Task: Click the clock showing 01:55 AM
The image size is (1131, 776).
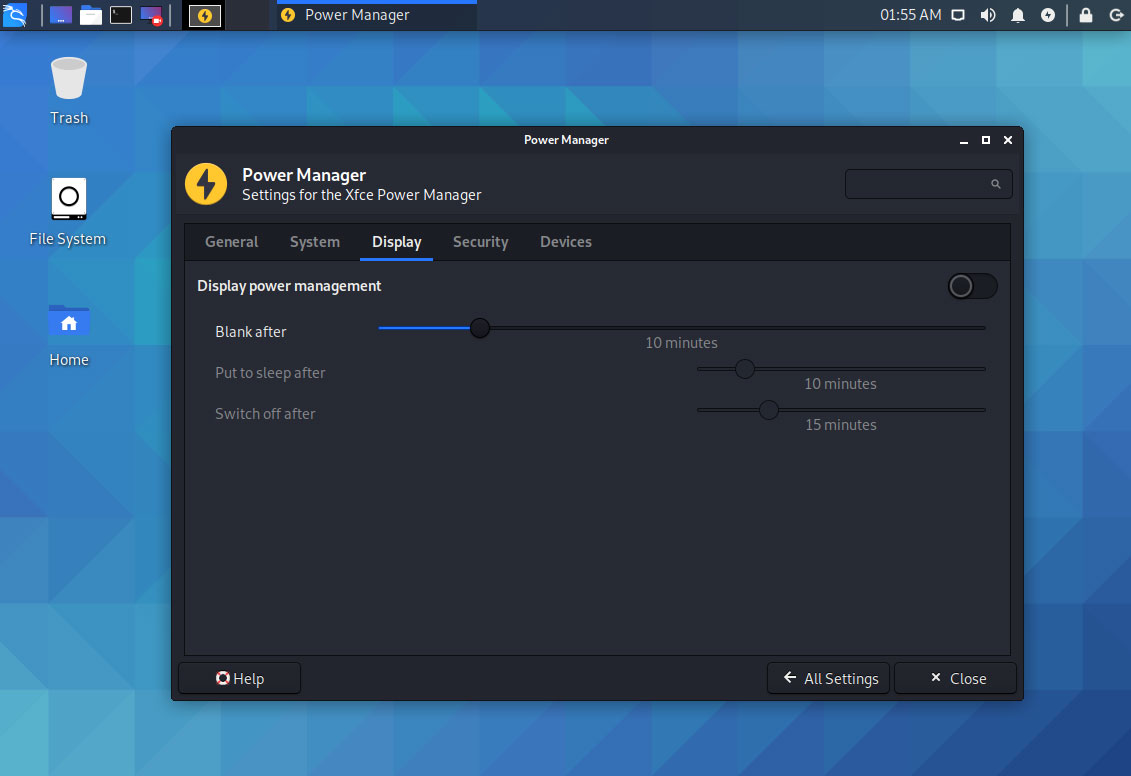Action: coord(910,15)
